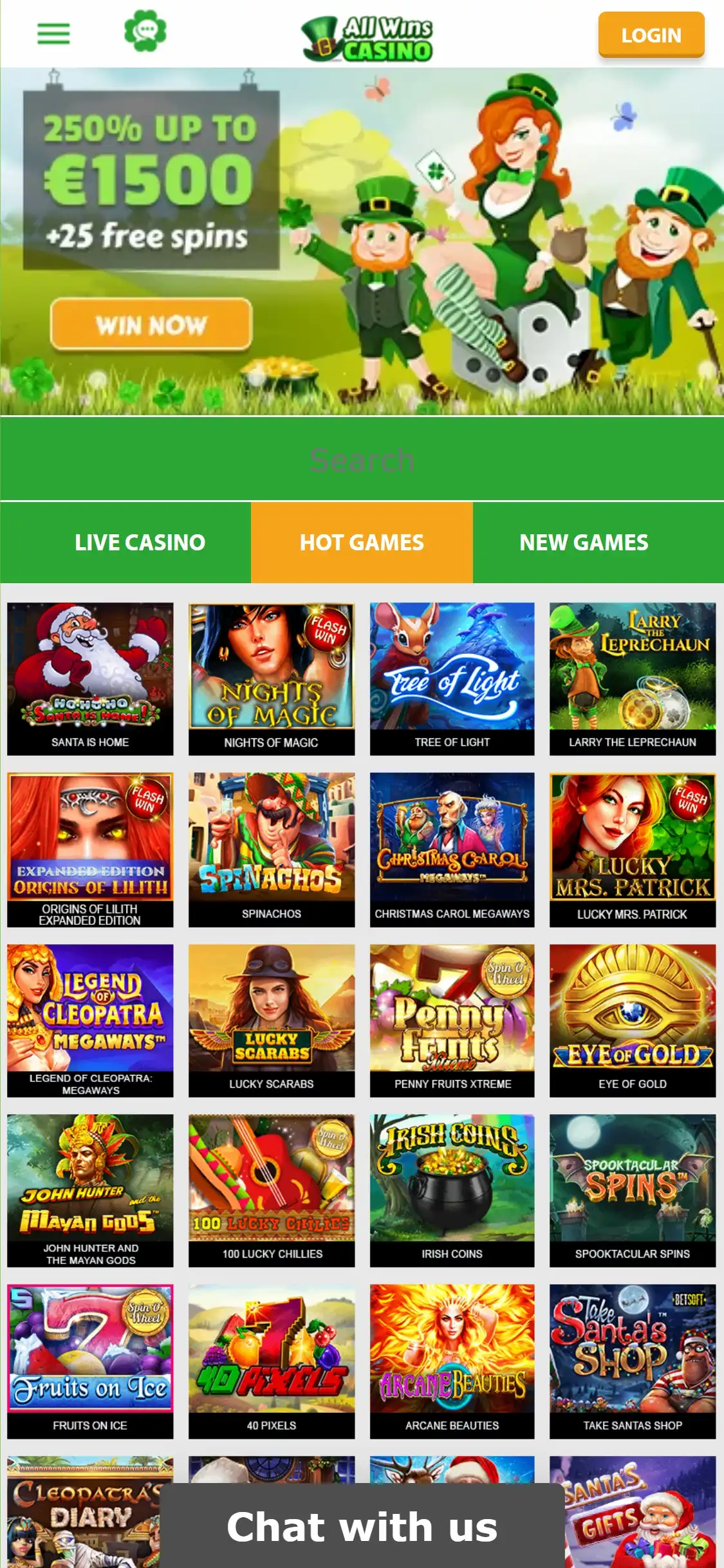Tap the orange LOGIN button

point(651,35)
